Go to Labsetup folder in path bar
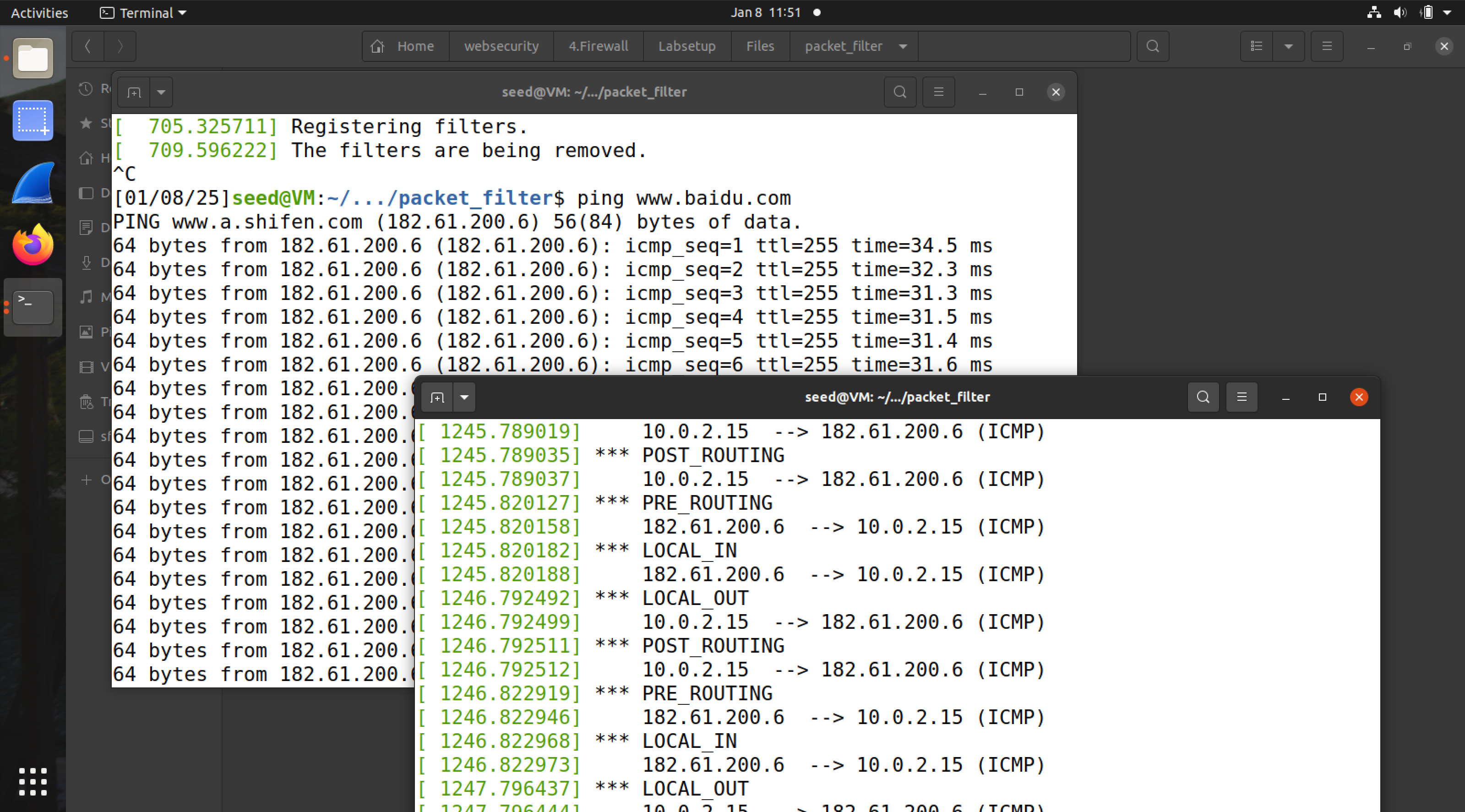The height and width of the screenshot is (812, 1465). 686,46
